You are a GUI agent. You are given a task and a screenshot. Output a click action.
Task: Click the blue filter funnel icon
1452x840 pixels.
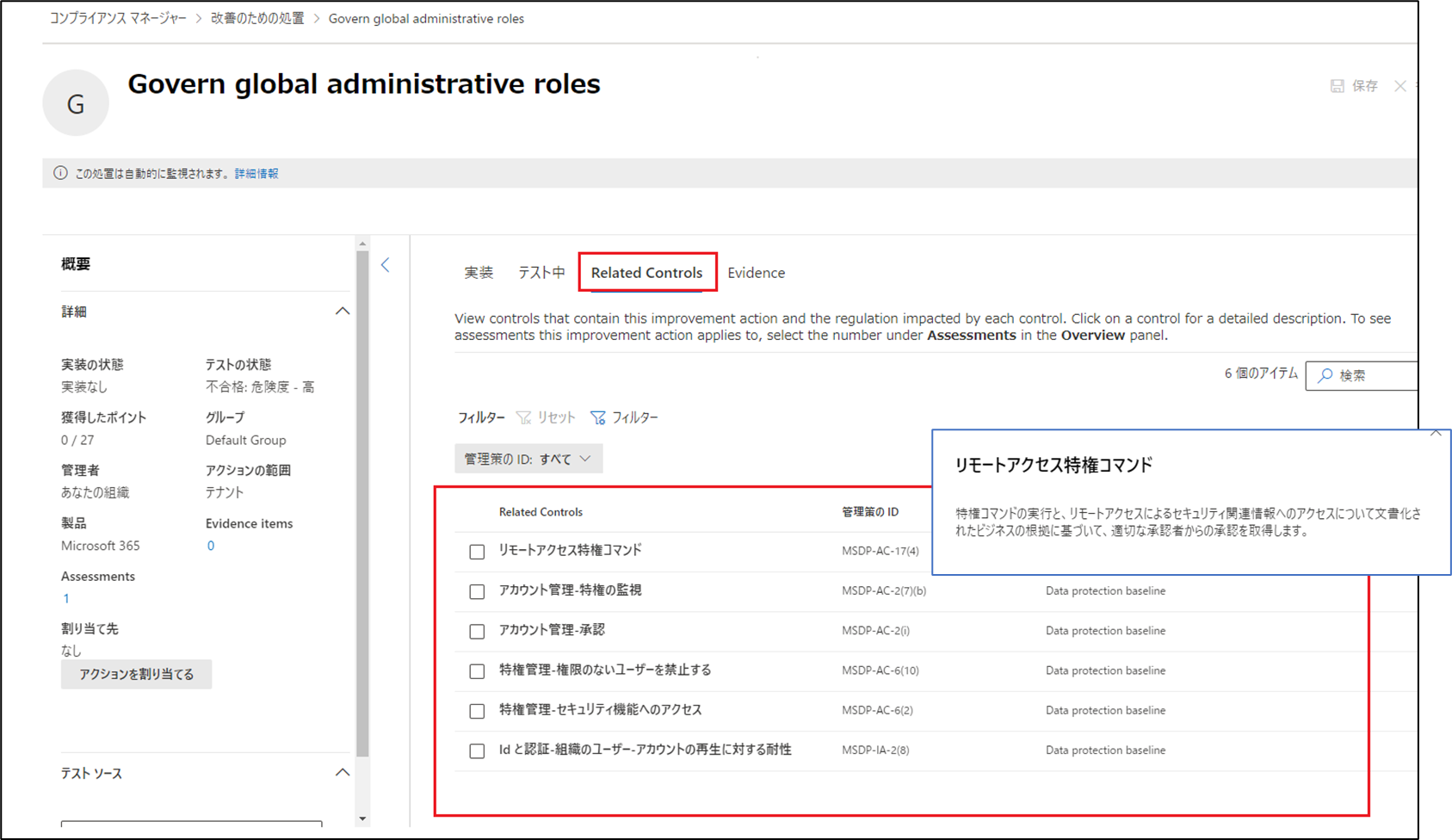coord(598,417)
